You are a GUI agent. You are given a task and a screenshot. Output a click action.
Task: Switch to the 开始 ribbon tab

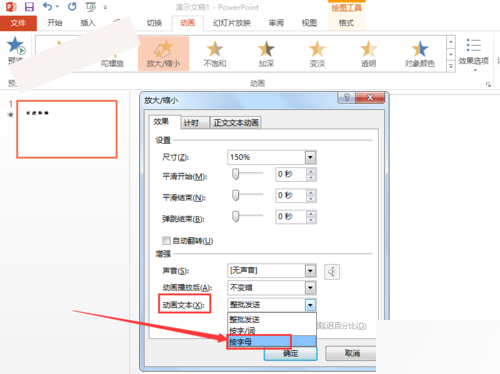(x=55, y=23)
